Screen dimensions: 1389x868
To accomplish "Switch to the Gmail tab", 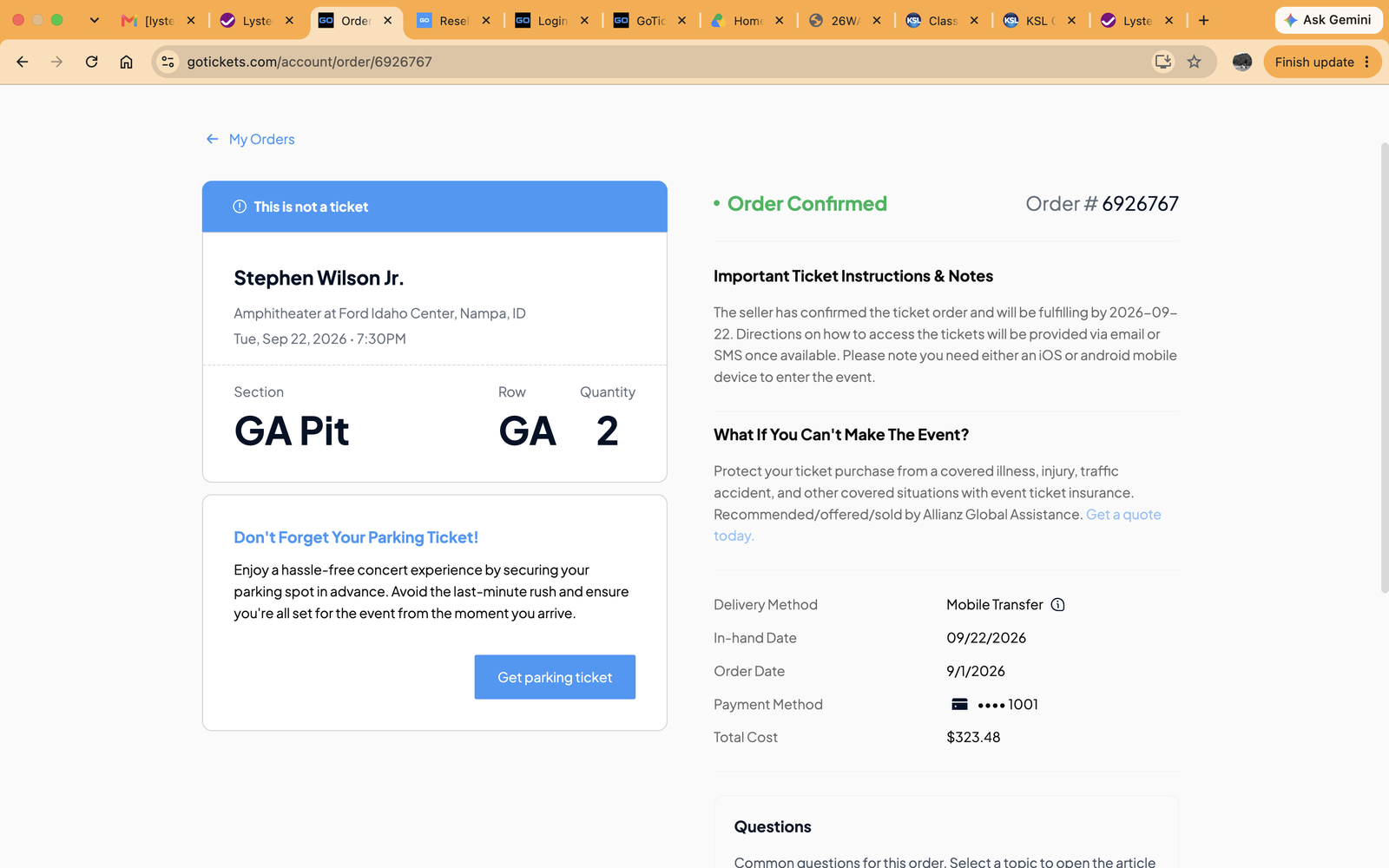I will tap(148, 21).
